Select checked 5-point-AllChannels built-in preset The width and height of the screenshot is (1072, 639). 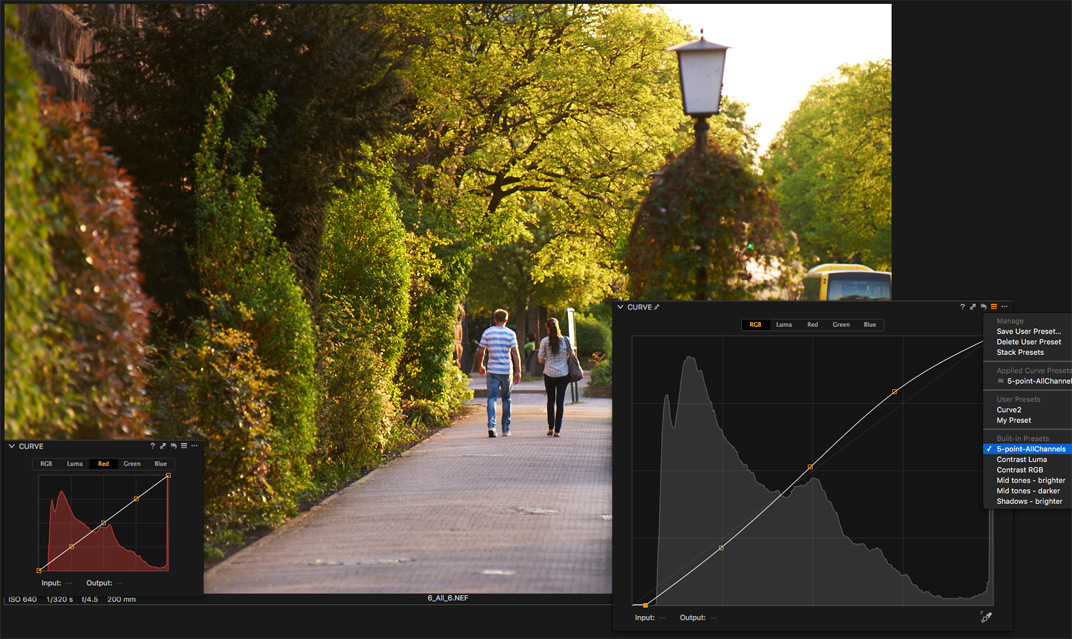click(x=1028, y=449)
